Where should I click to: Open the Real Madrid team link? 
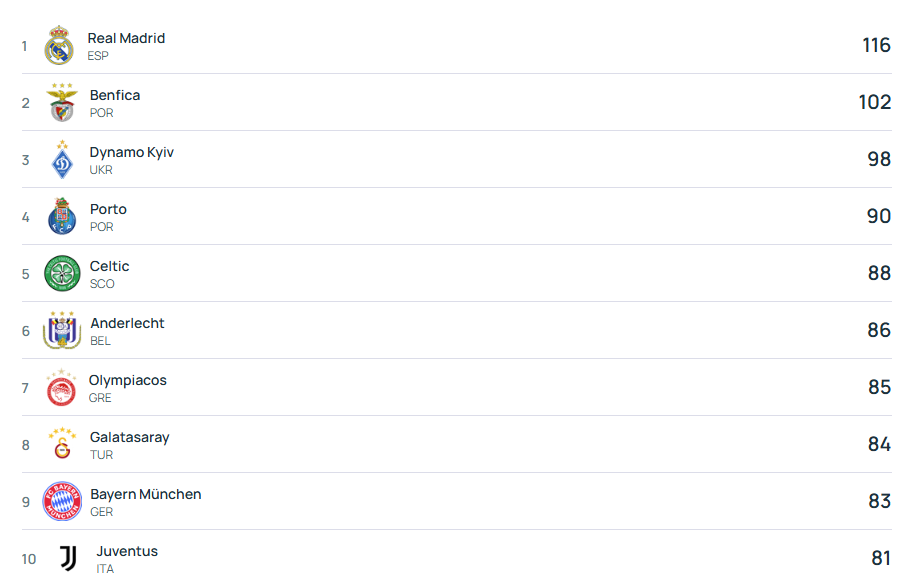click(126, 38)
